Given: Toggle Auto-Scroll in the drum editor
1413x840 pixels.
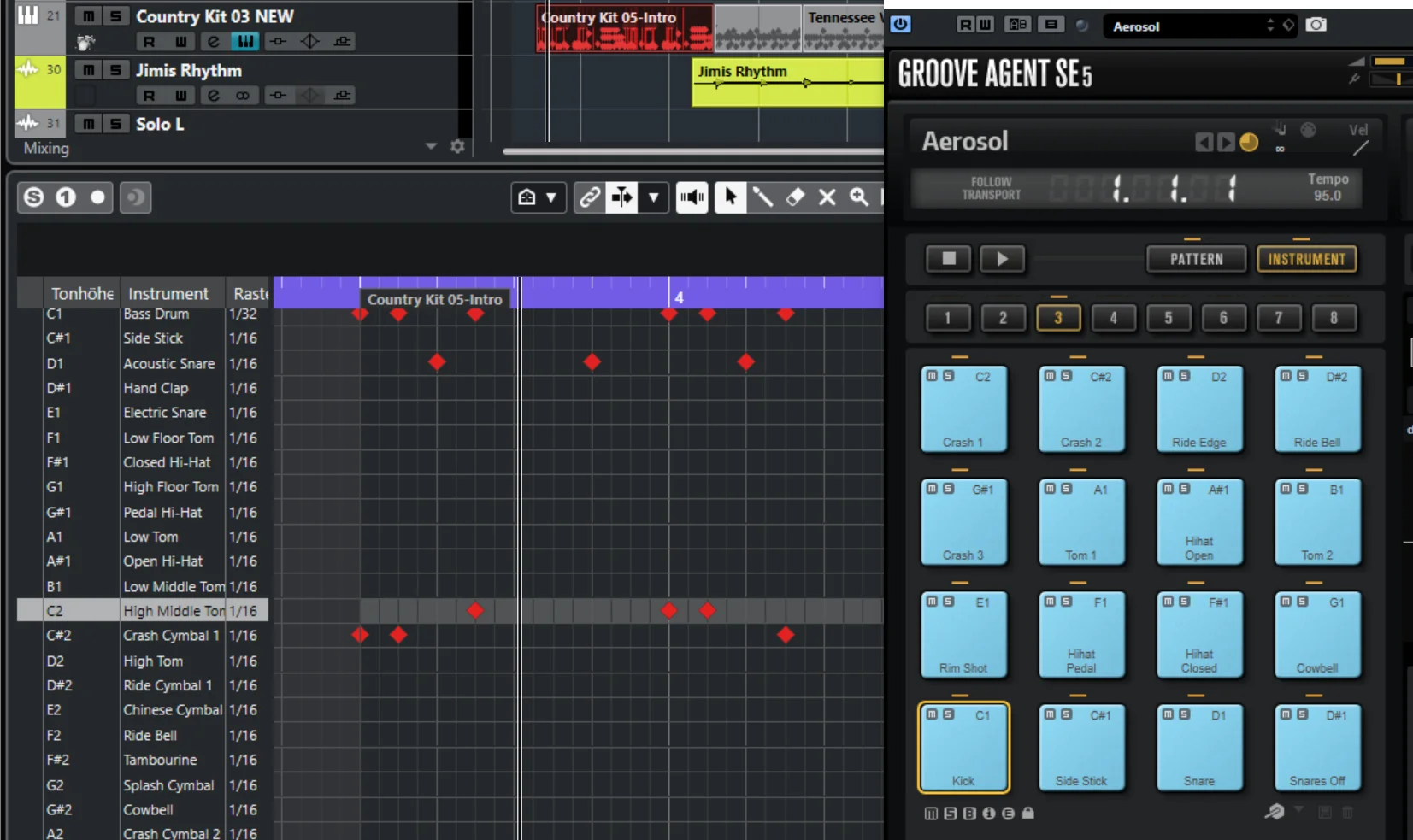Looking at the screenshot, I should 622,197.
